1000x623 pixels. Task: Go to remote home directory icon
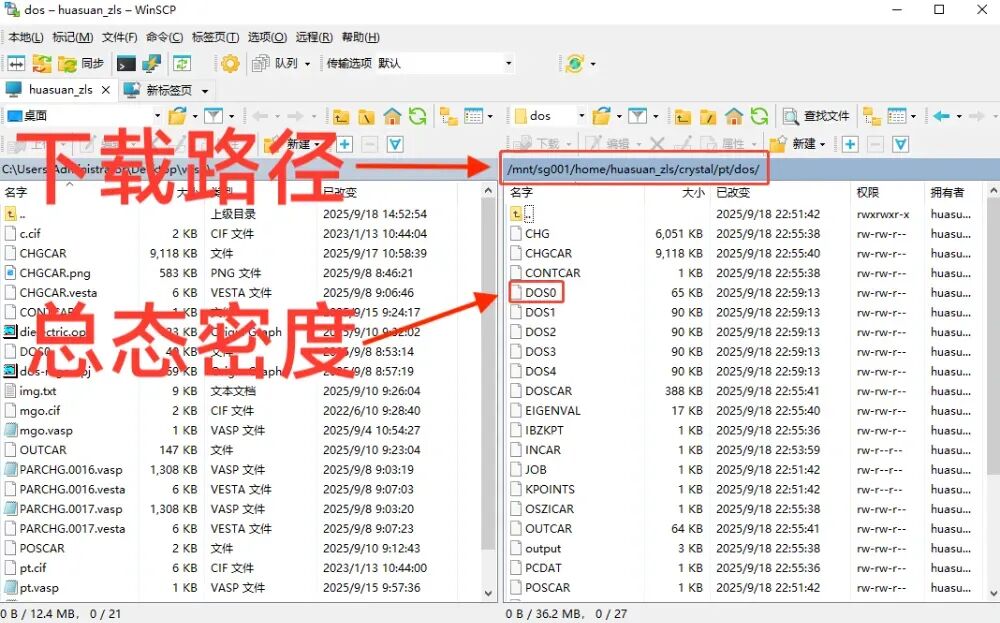tap(733, 116)
